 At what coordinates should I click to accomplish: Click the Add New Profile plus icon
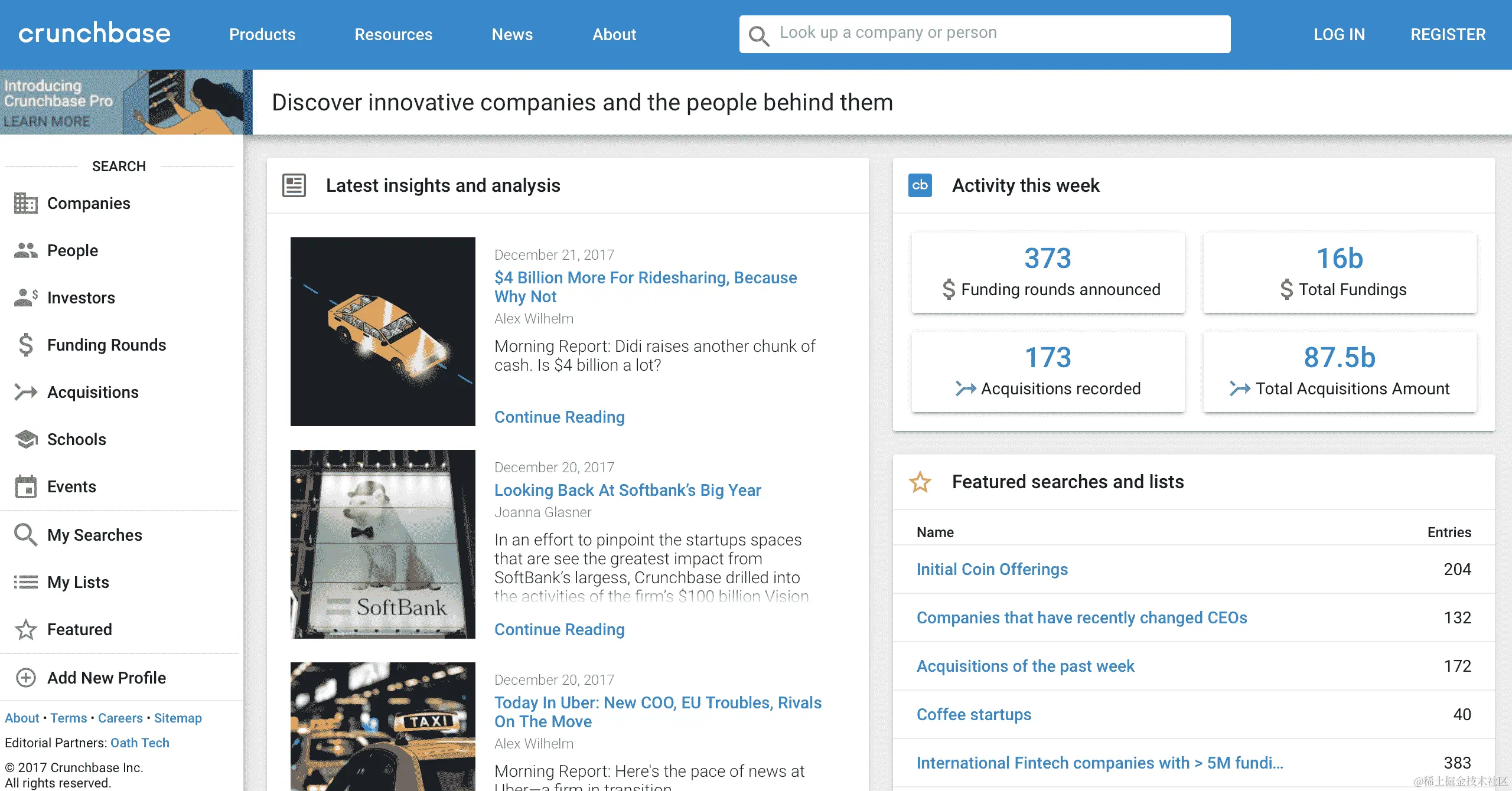pyautogui.click(x=25, y=678)
